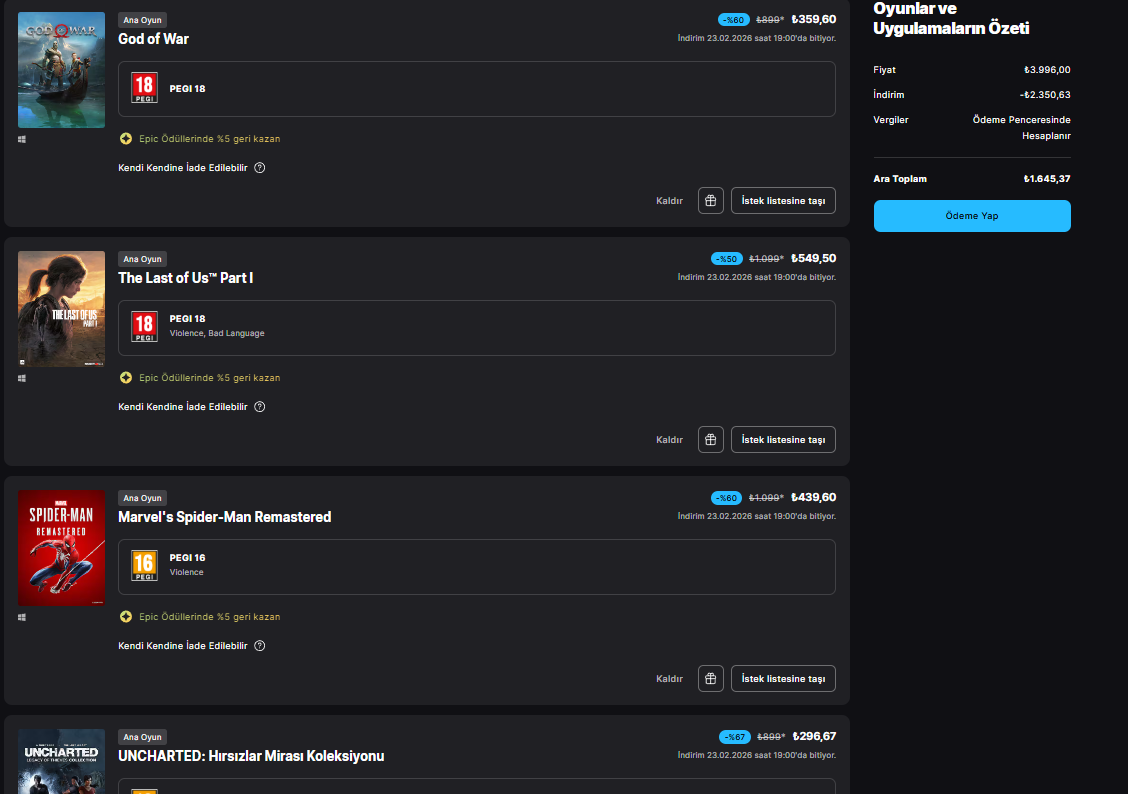Click Kendi Kendine İade Edilebilir under God of War

tap(183, 168)
